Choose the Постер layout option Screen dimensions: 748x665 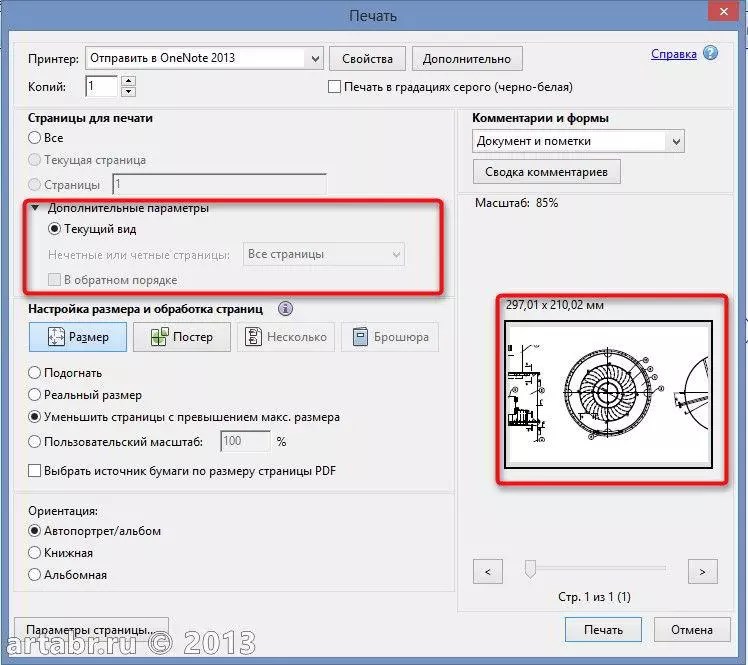(181, 337)
